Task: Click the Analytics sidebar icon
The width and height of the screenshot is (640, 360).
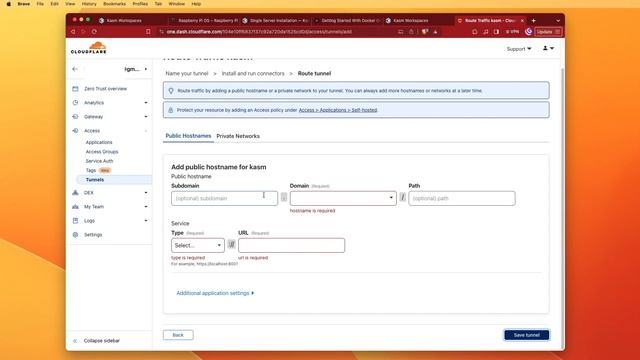Action: tap(75, 102)
